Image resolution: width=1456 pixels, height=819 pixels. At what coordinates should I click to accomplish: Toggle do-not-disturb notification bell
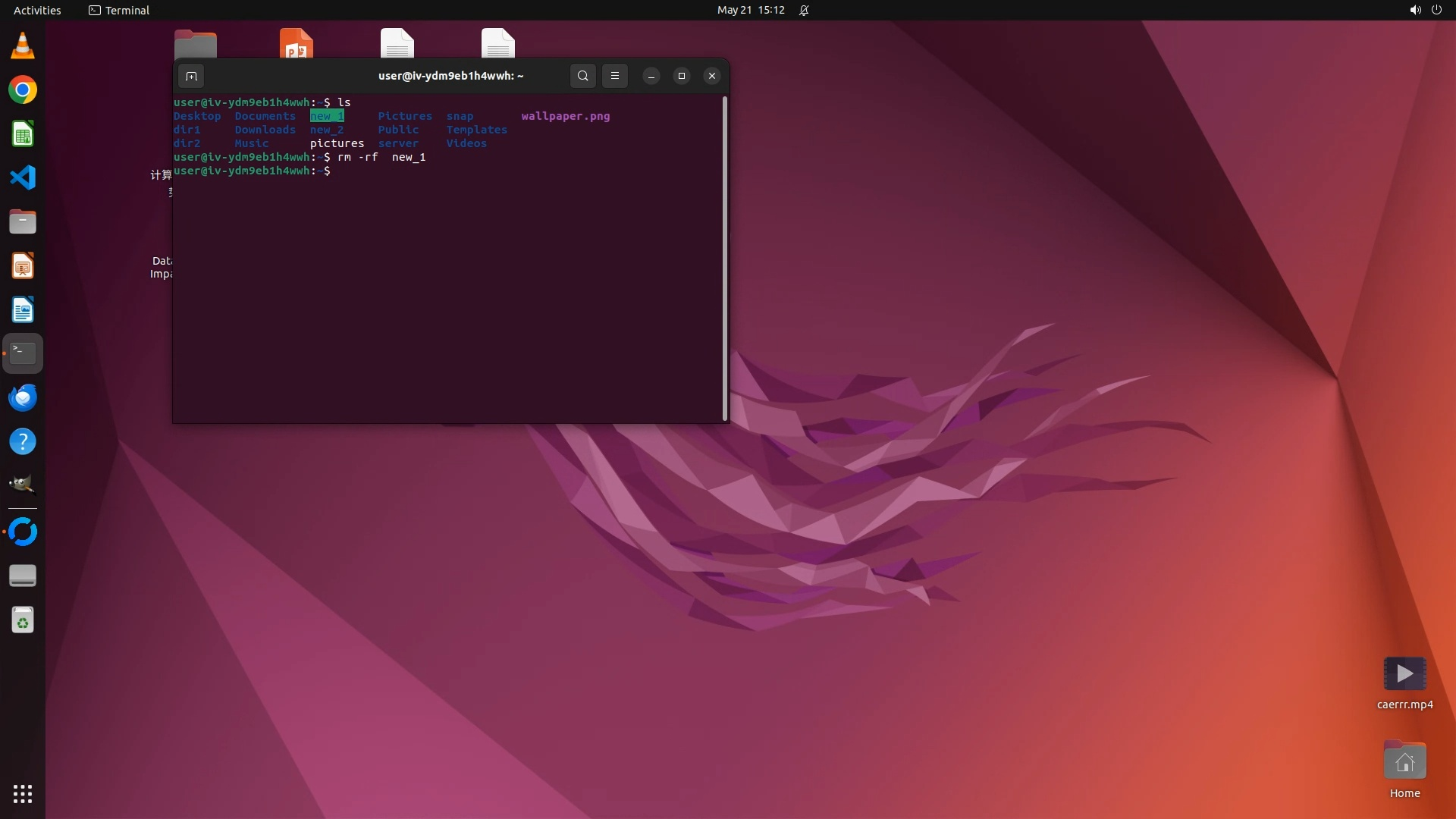coord(804,11)
